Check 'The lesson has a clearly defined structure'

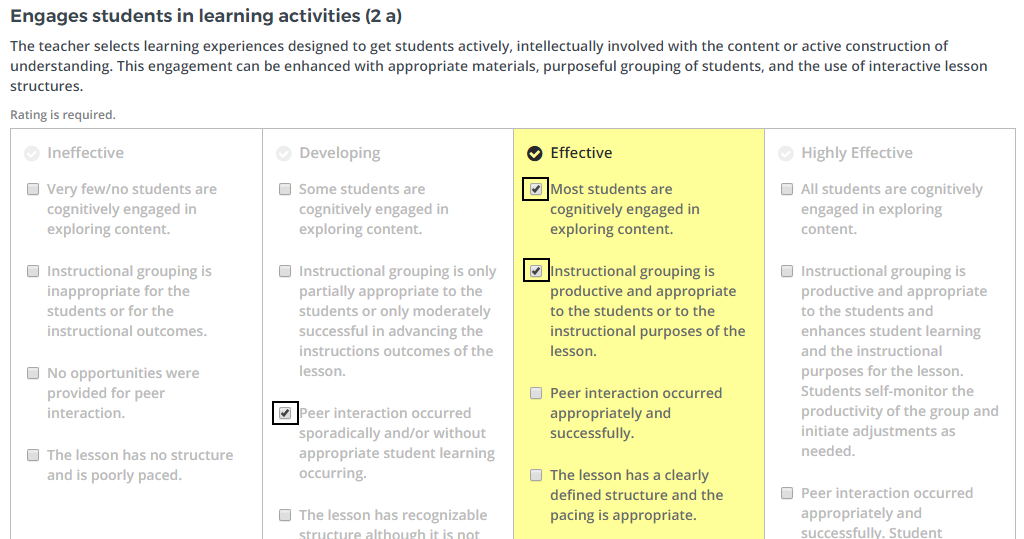pos(536,475)
